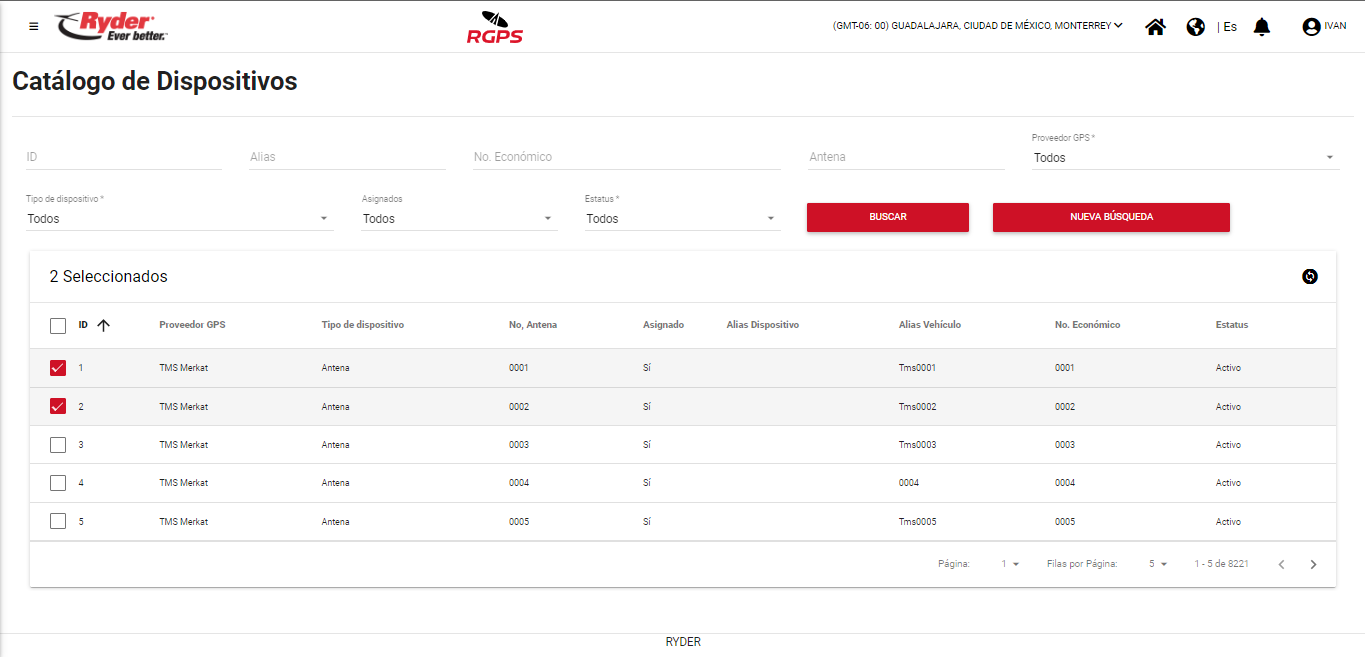Uncheck the checkbox for device row 1

[58, 368]
